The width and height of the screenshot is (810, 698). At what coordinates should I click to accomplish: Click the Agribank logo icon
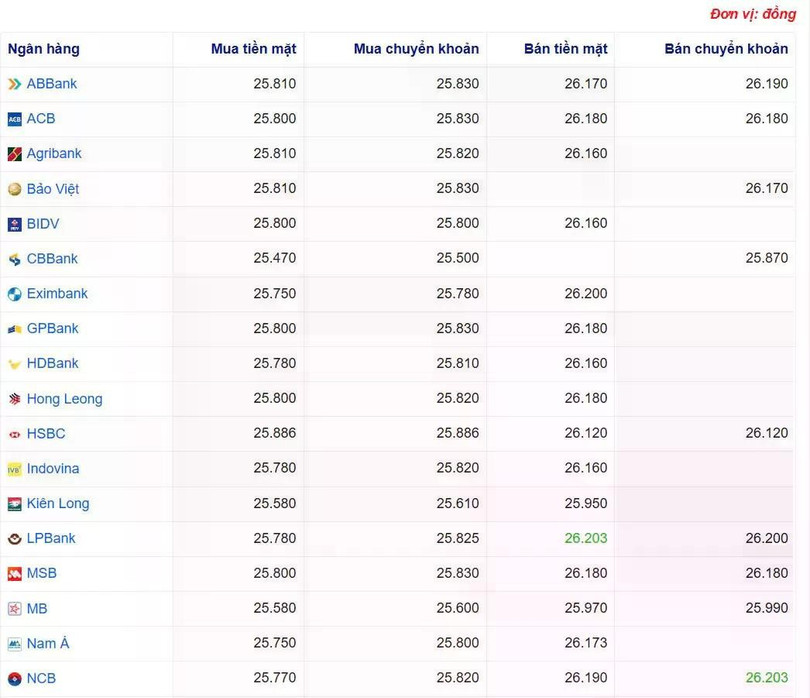[14, 154]
